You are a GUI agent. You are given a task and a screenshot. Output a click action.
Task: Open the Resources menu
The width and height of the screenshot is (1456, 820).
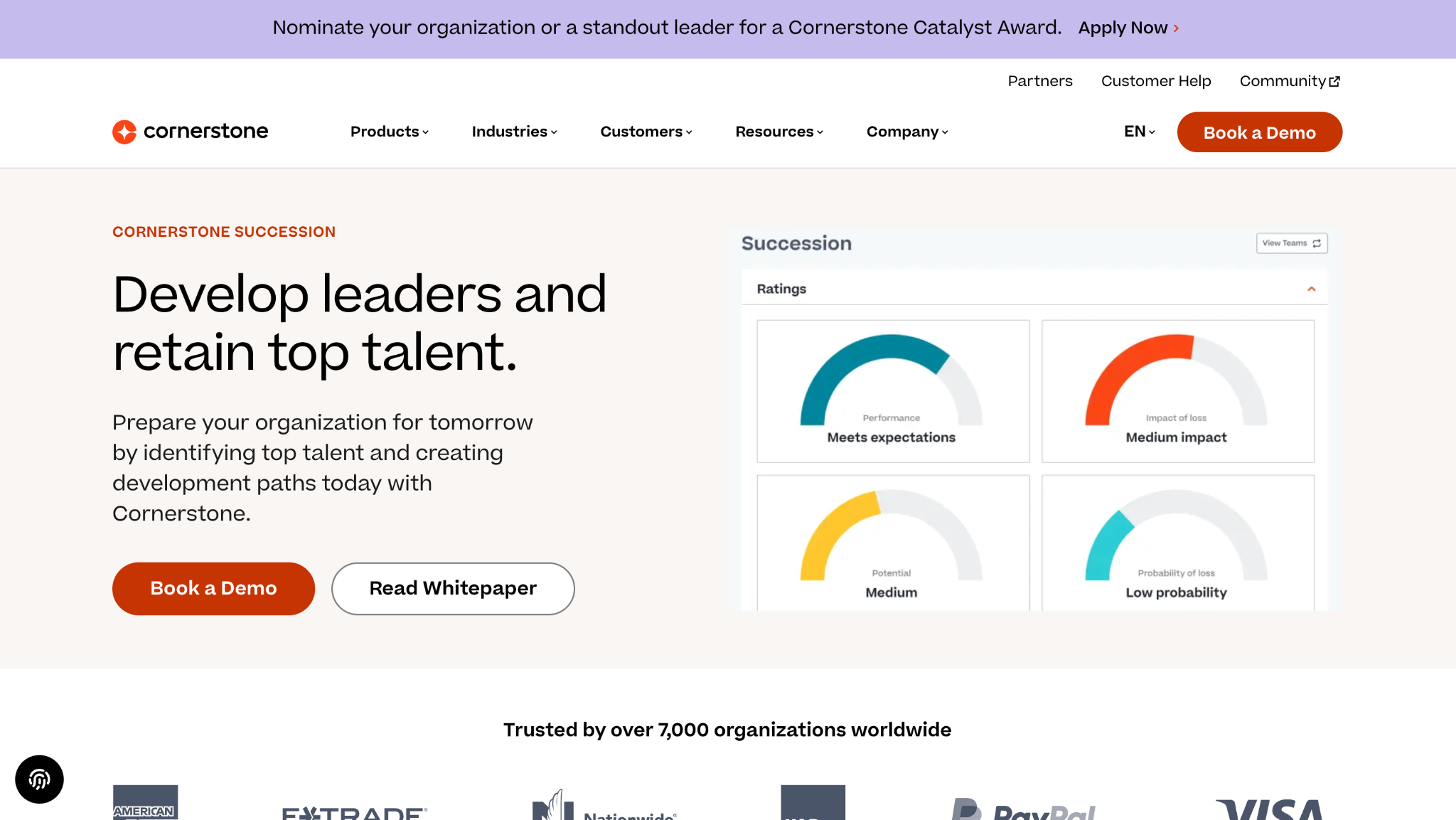779,132
